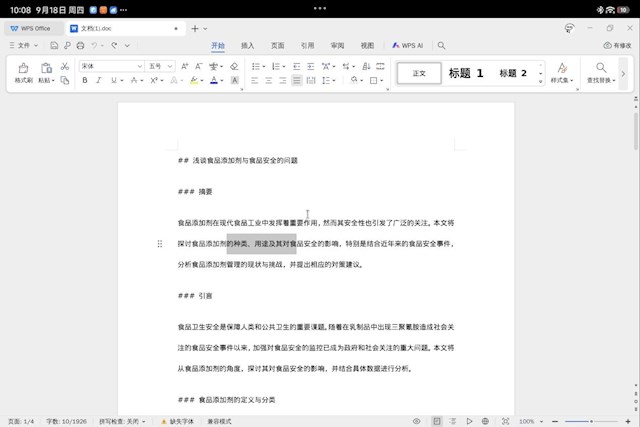Click the word count 字数 in status bar

[x=67, y=421]
